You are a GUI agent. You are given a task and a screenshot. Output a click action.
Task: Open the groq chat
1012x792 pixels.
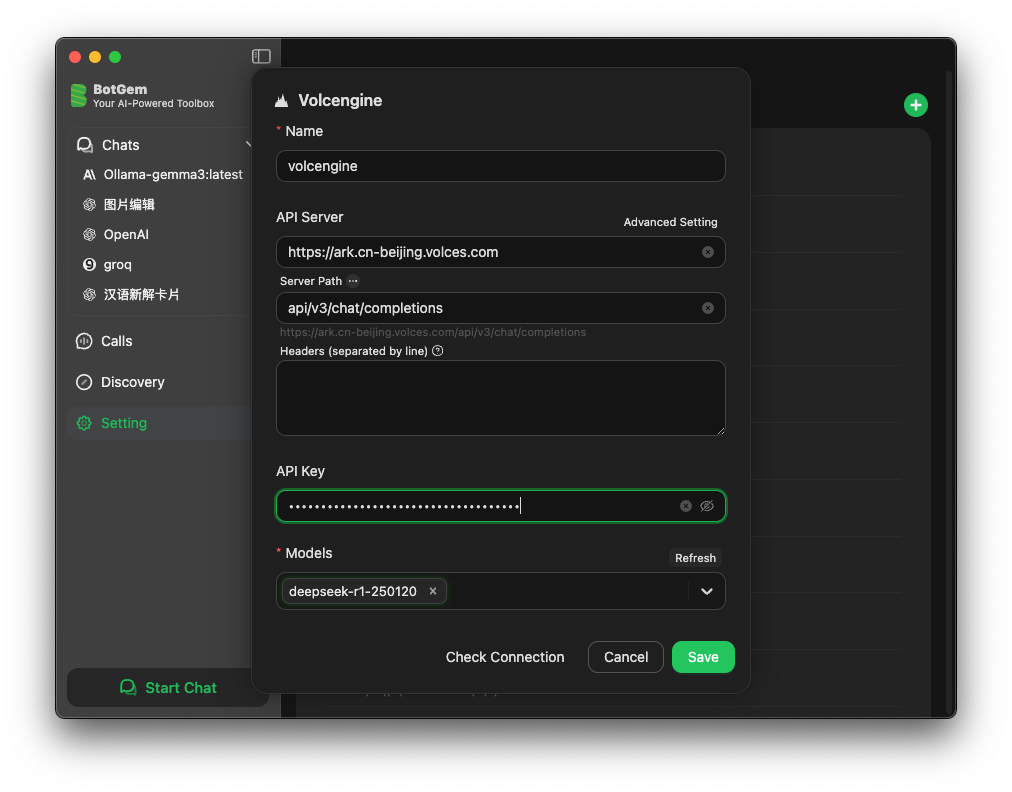(x=117, y=265)
